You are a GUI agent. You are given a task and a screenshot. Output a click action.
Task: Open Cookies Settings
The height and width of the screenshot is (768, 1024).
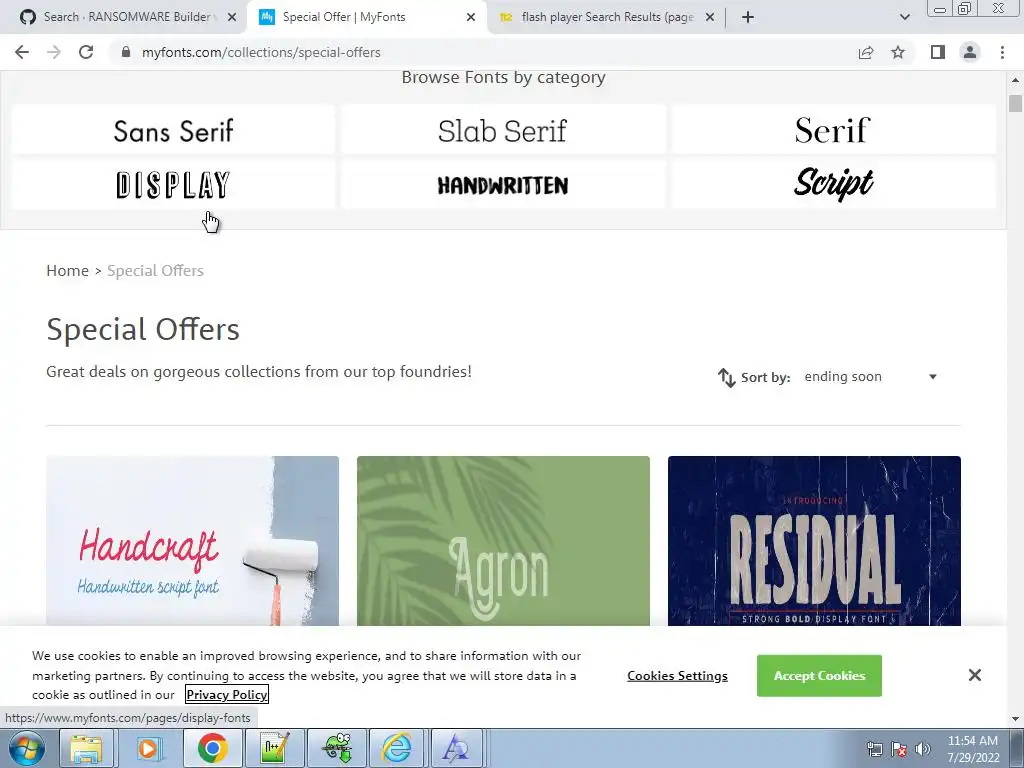tap(677, 676)
